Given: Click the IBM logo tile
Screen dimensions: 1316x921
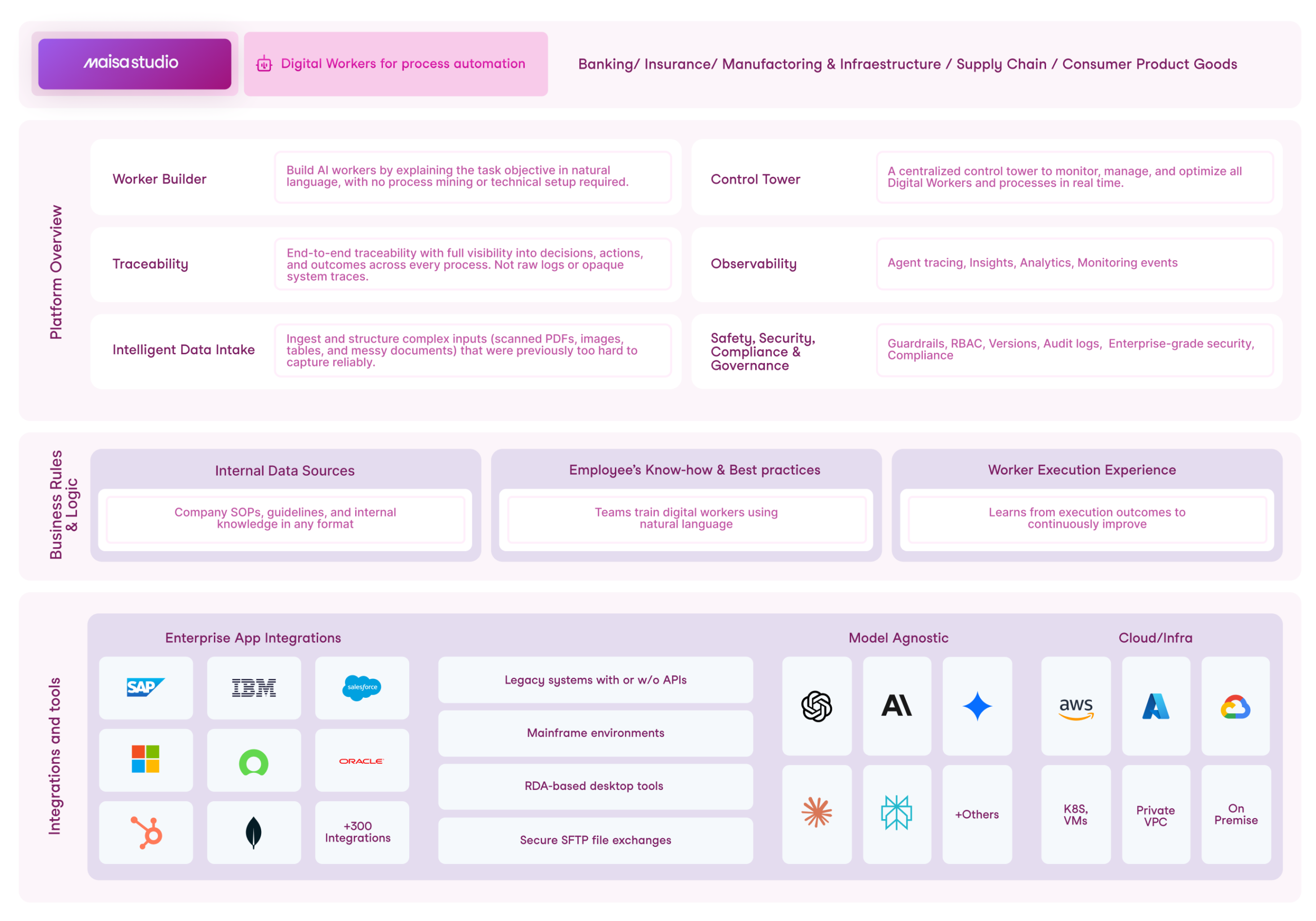Looking at the screenshot, I should pos(253,687).
